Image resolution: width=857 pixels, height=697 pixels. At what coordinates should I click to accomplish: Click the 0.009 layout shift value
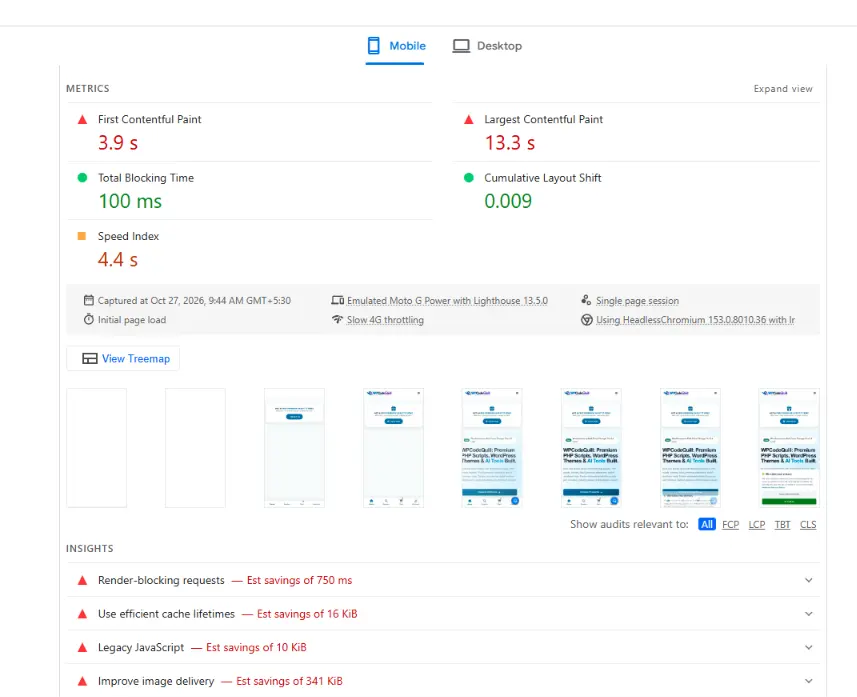pyautogui.click(x=508, y=201)
